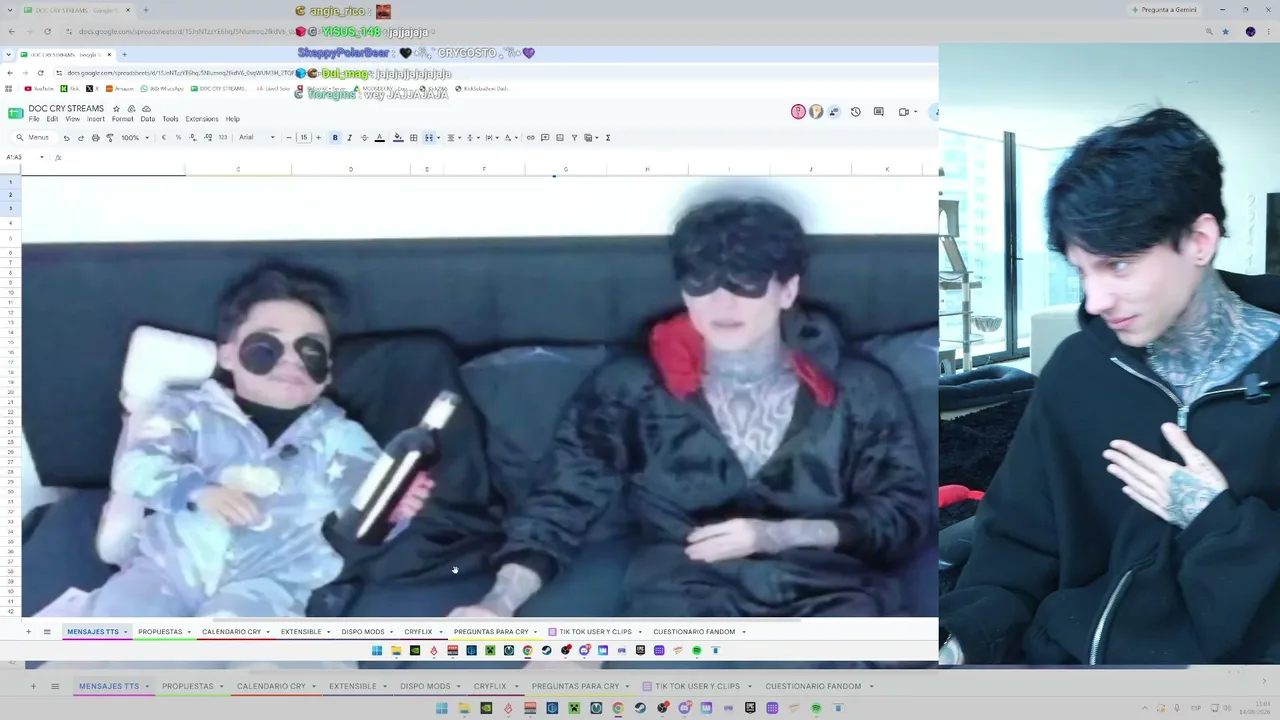Viewport: 1280px width, 720px height.
Task: Star the DOC CRY STREAMS document
Action: pos(116,108)
